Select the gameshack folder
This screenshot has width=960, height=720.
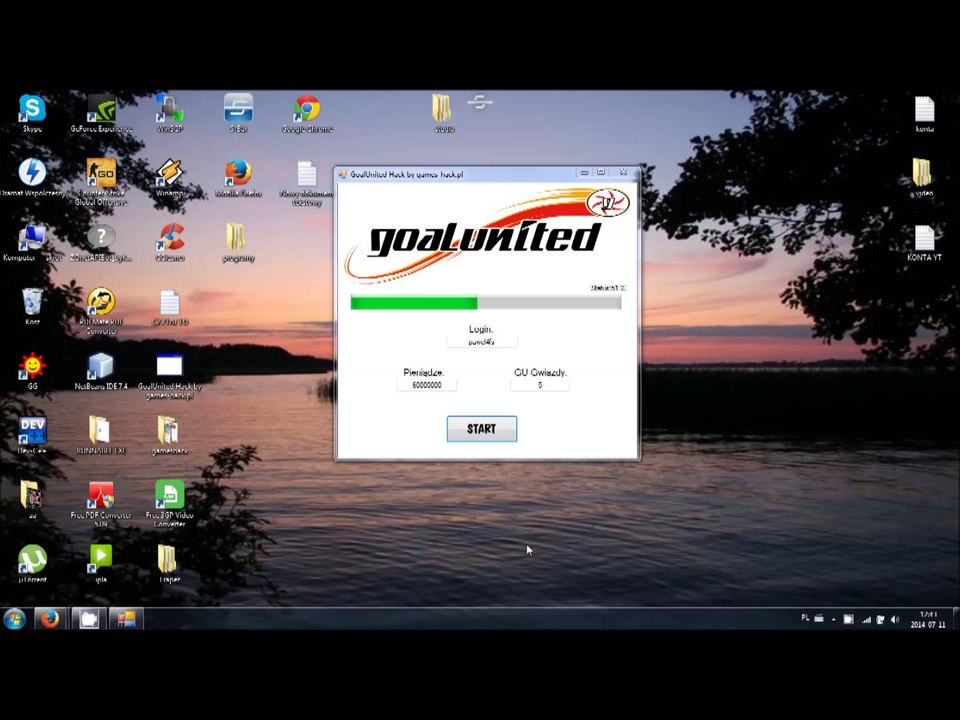170,435
